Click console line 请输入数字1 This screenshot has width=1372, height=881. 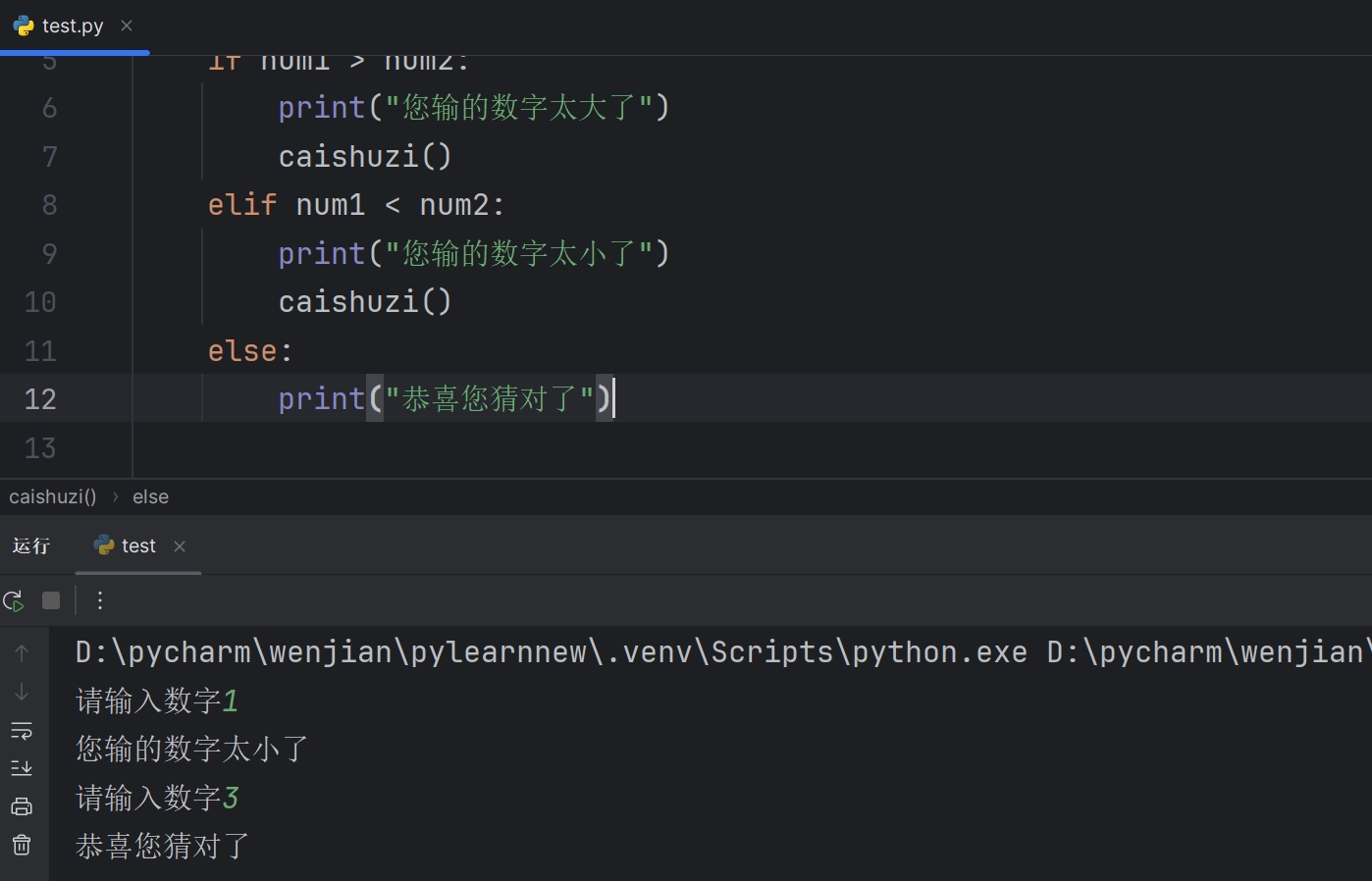pyautogui.click(x=157, y=700)
